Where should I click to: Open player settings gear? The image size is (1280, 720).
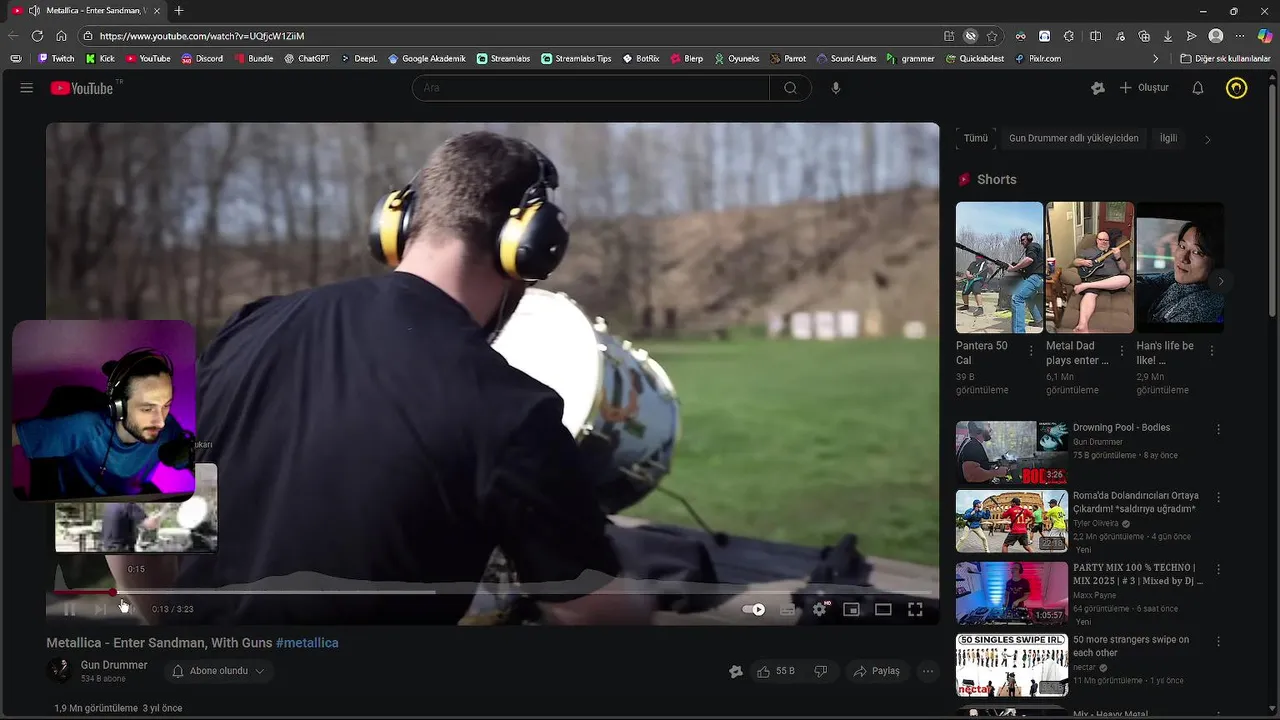tap(820, 609)
